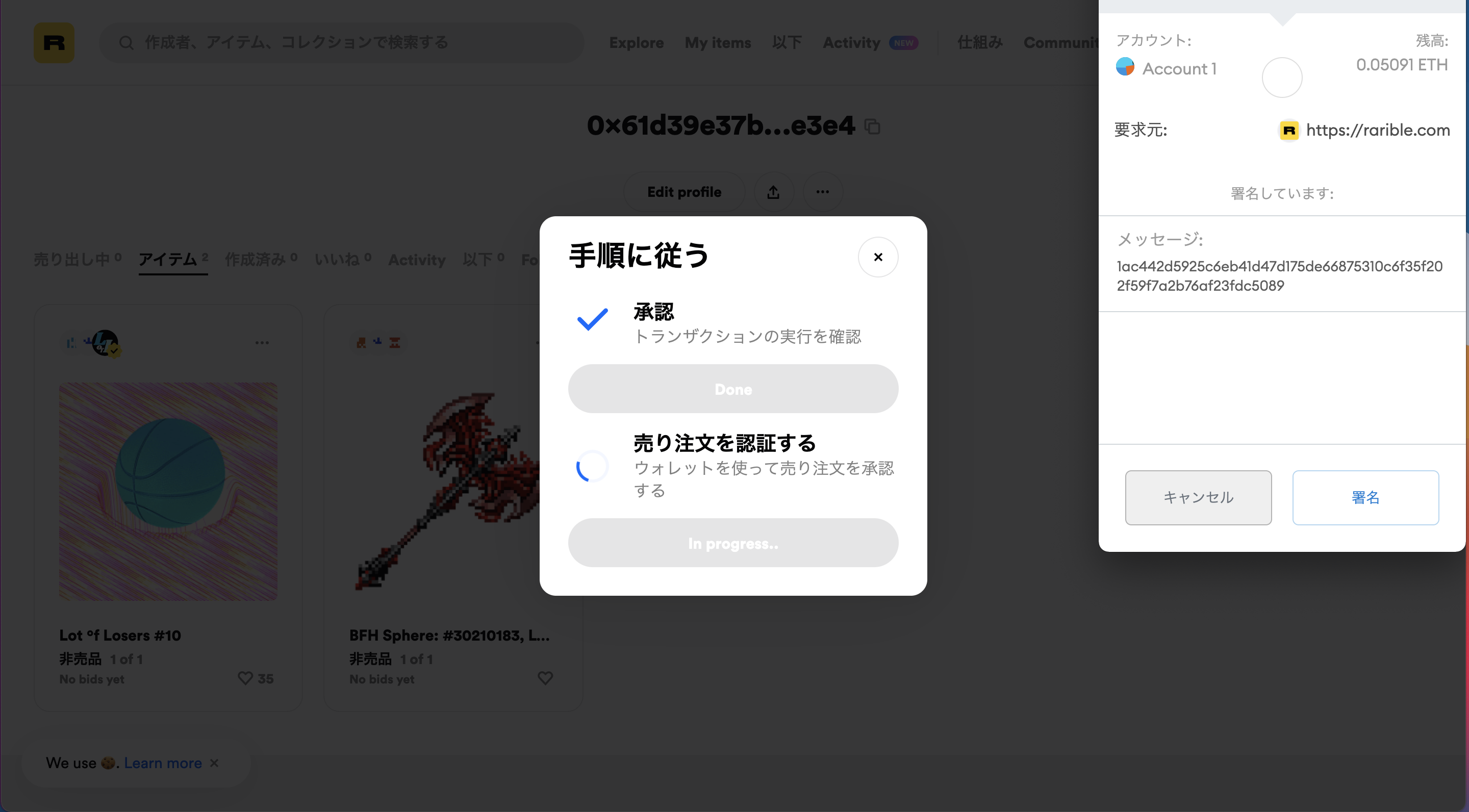Open the profile Activity tab
1469x812 pixels.
[416, 260]
